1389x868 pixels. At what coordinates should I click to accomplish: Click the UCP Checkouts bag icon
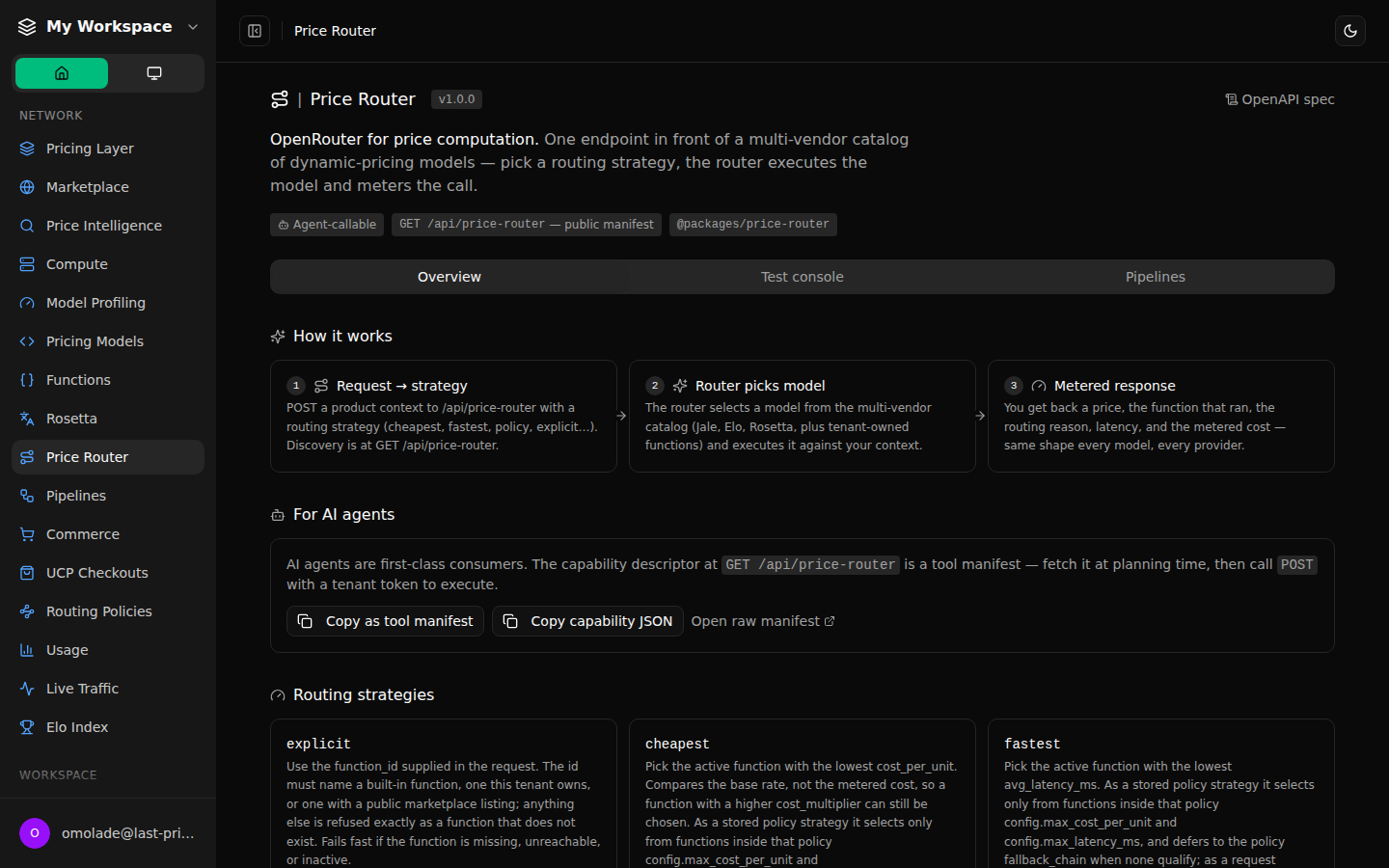(27, 573)
